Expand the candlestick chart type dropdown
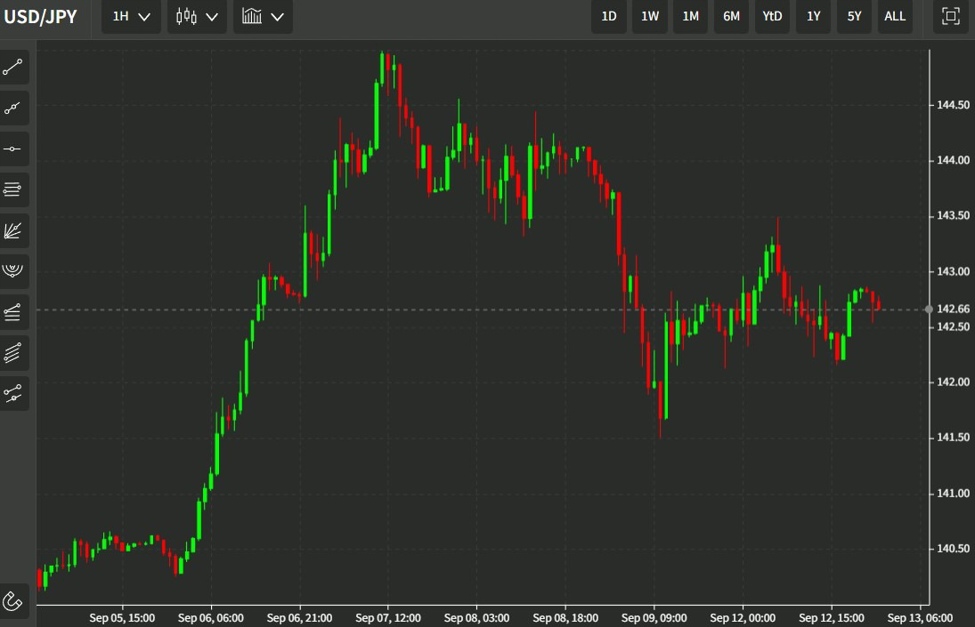This screenshot has width=975, height=627. pyautogui.click(x=196, y=16)
